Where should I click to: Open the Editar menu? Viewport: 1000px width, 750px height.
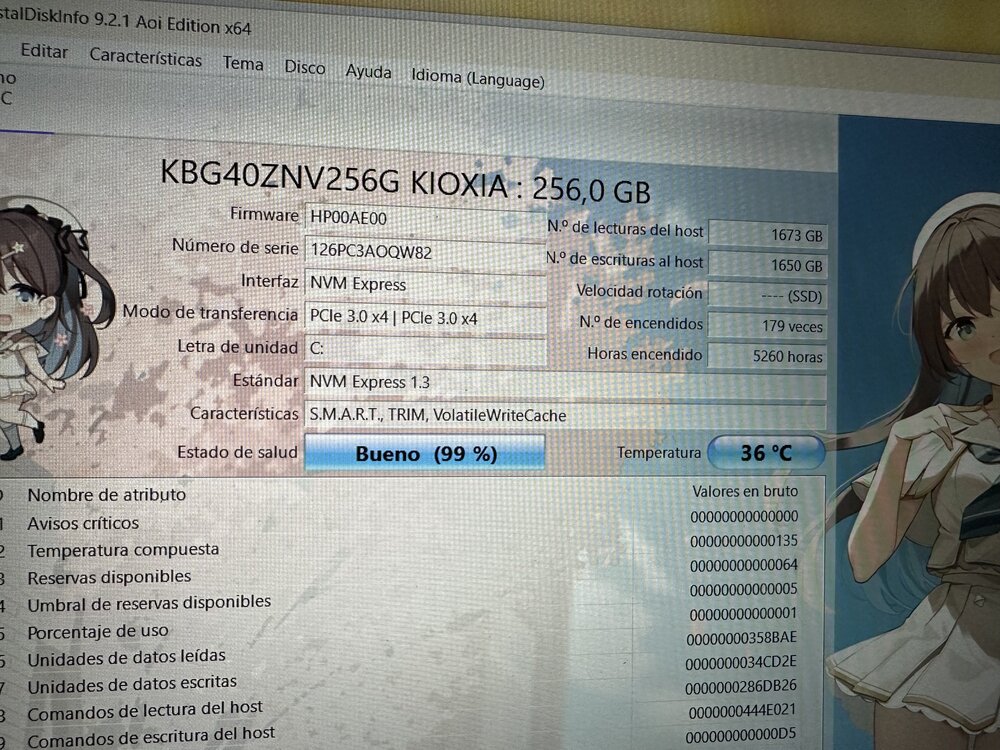click(44, 51)
